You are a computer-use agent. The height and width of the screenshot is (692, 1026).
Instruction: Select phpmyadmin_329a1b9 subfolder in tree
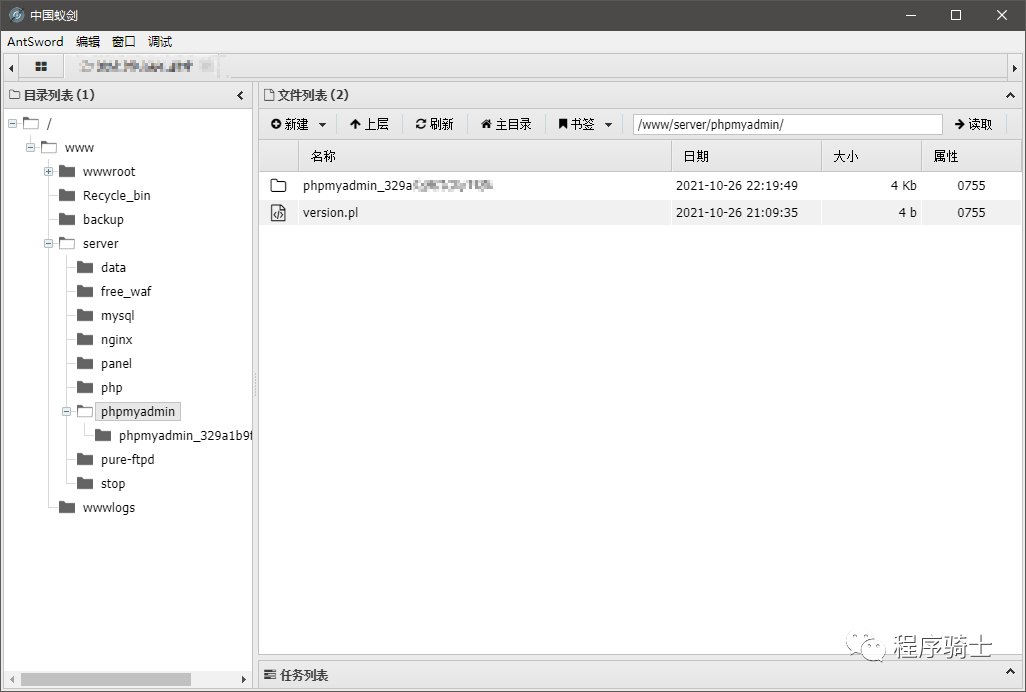pyautogui.click(x=185, y=436)
